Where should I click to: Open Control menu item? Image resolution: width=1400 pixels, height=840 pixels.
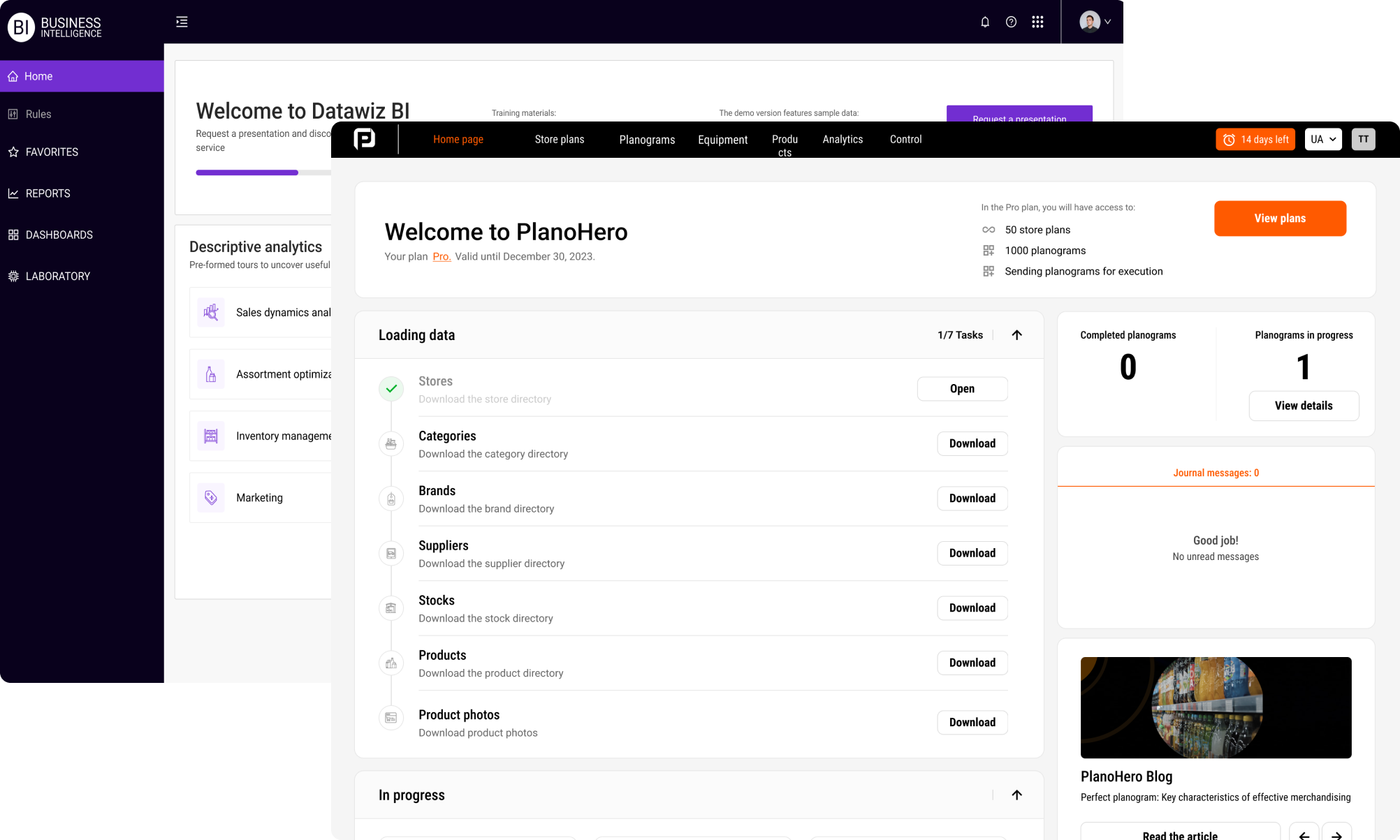point(905,139)
